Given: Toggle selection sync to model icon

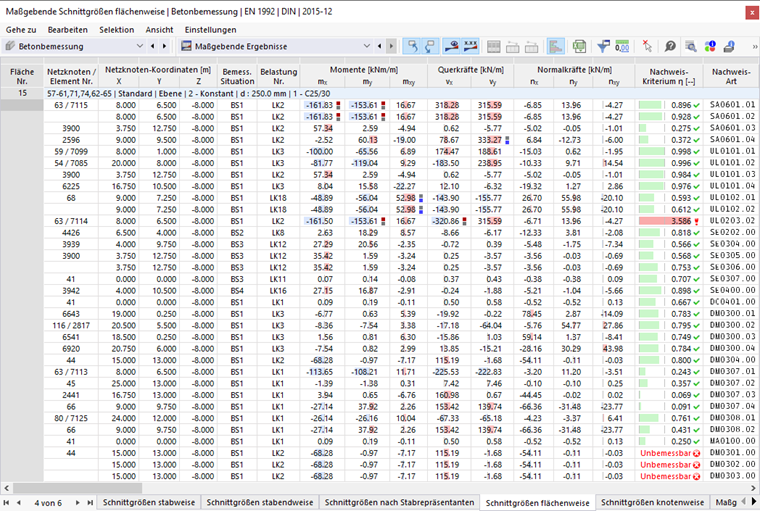Looking at the screenshot, I should (412, 47).
